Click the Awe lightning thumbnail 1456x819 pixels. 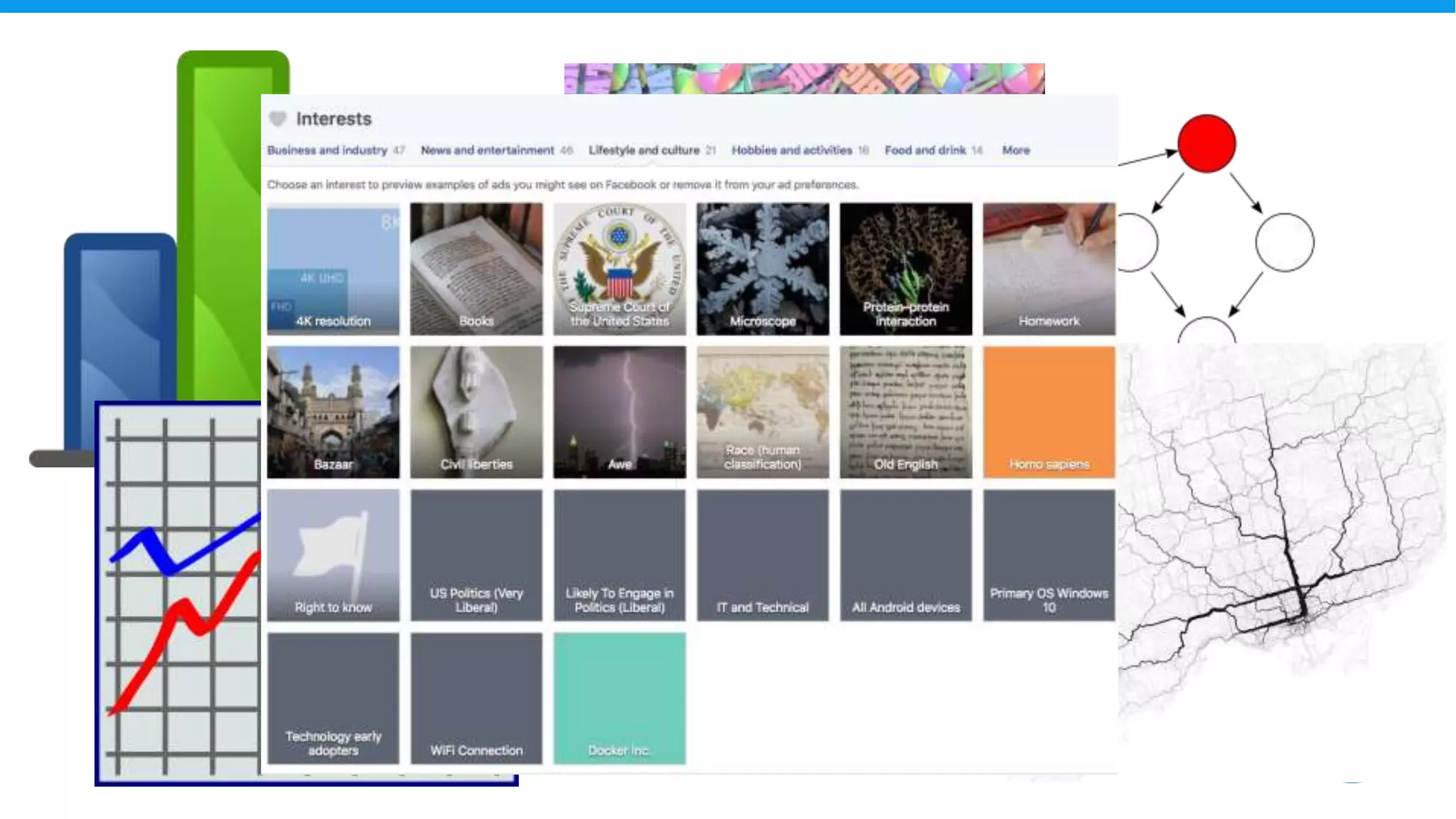619,412
